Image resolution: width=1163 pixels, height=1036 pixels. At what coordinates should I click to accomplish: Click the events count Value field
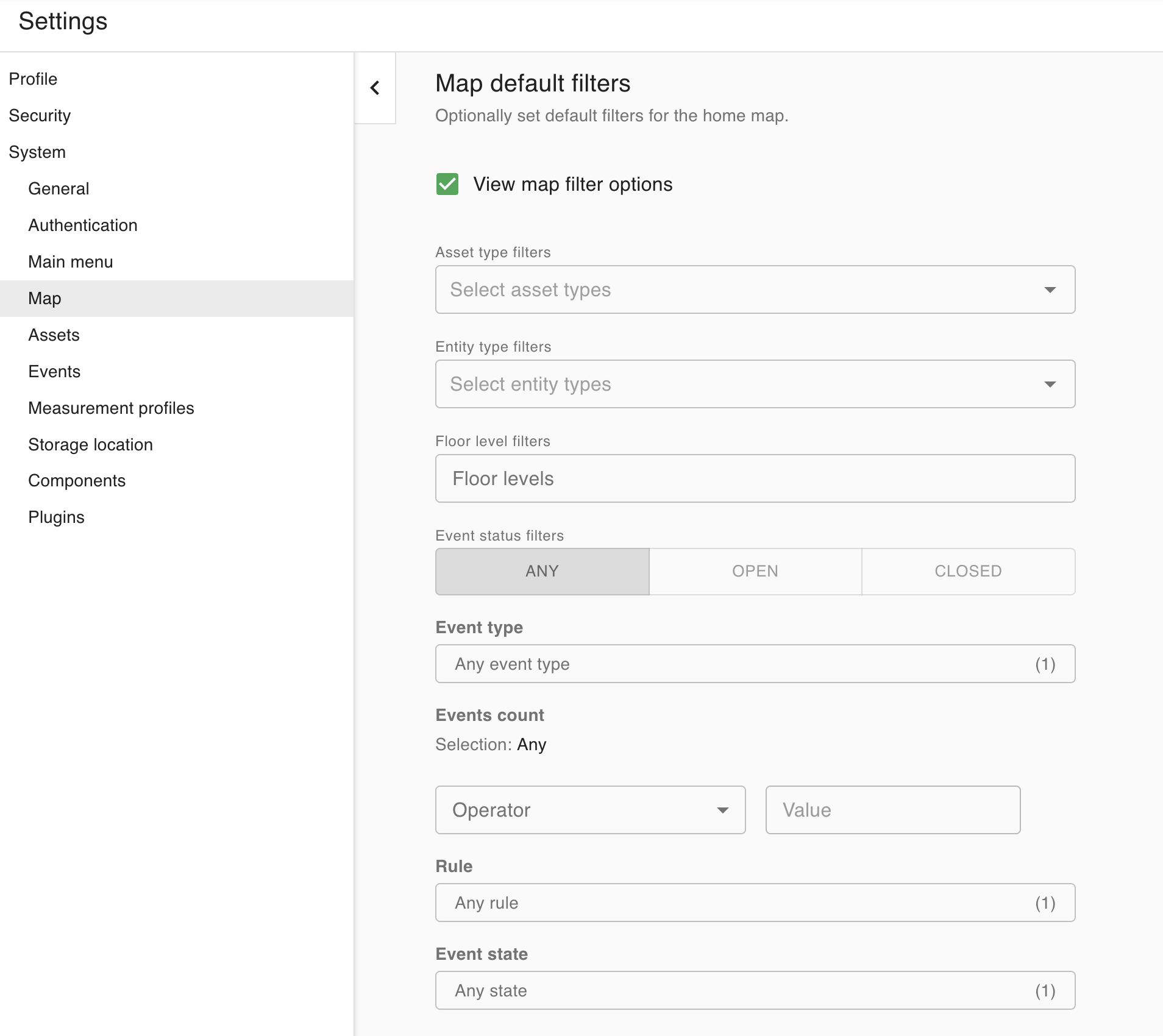point(892,810)
